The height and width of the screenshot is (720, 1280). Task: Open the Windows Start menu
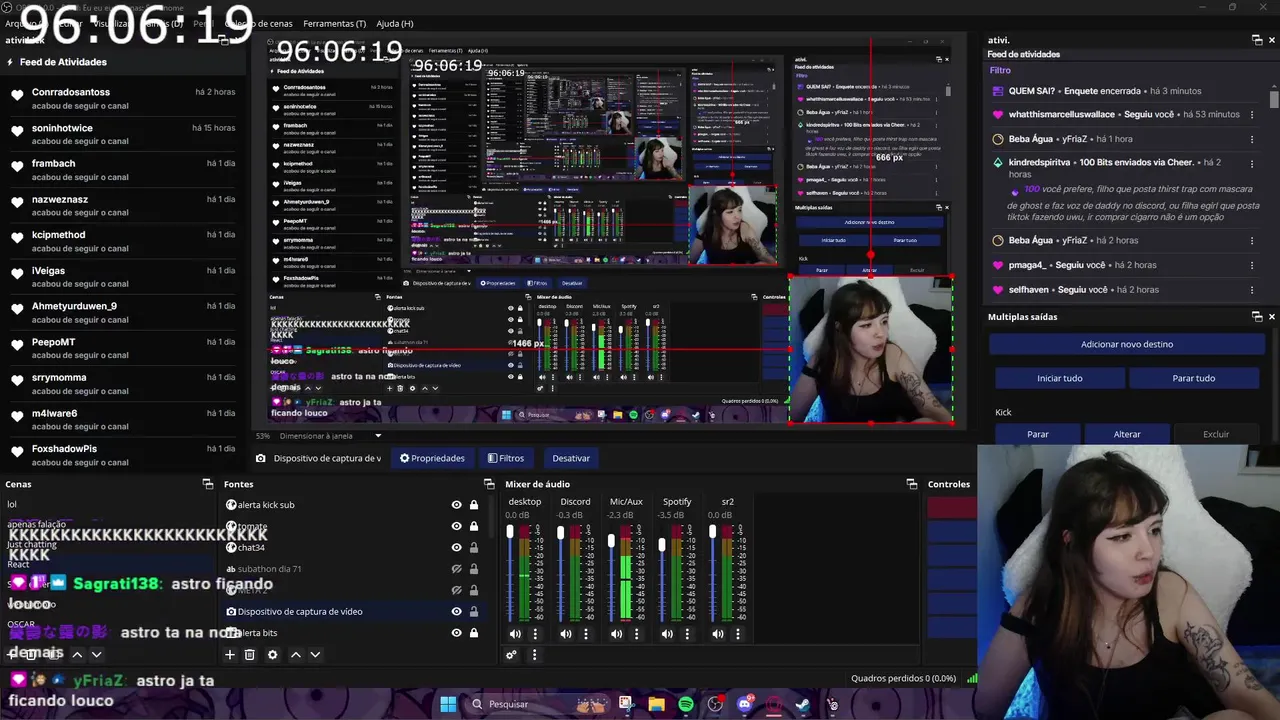tap(448, 704)
